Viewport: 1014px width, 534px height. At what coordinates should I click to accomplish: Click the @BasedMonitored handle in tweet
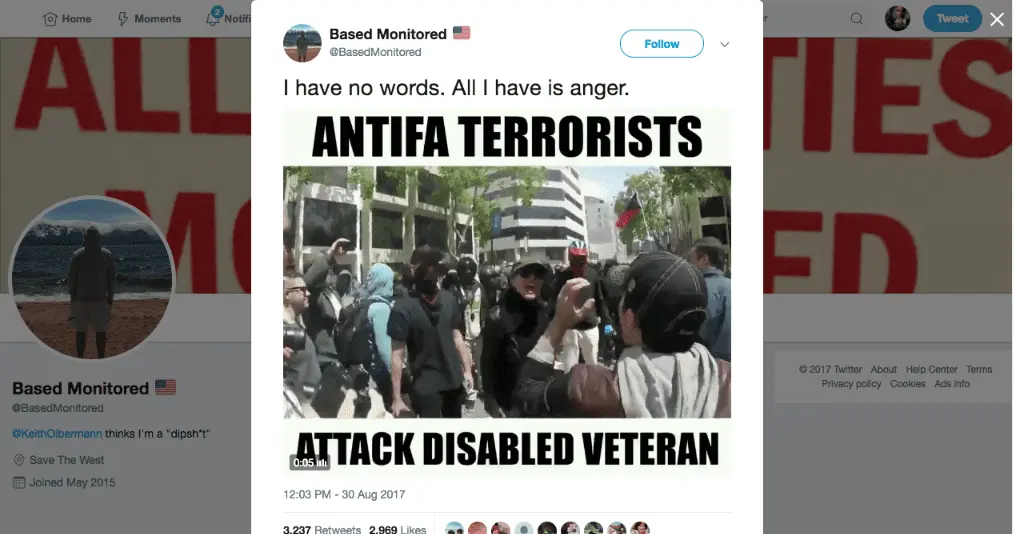tap(375, 52)
